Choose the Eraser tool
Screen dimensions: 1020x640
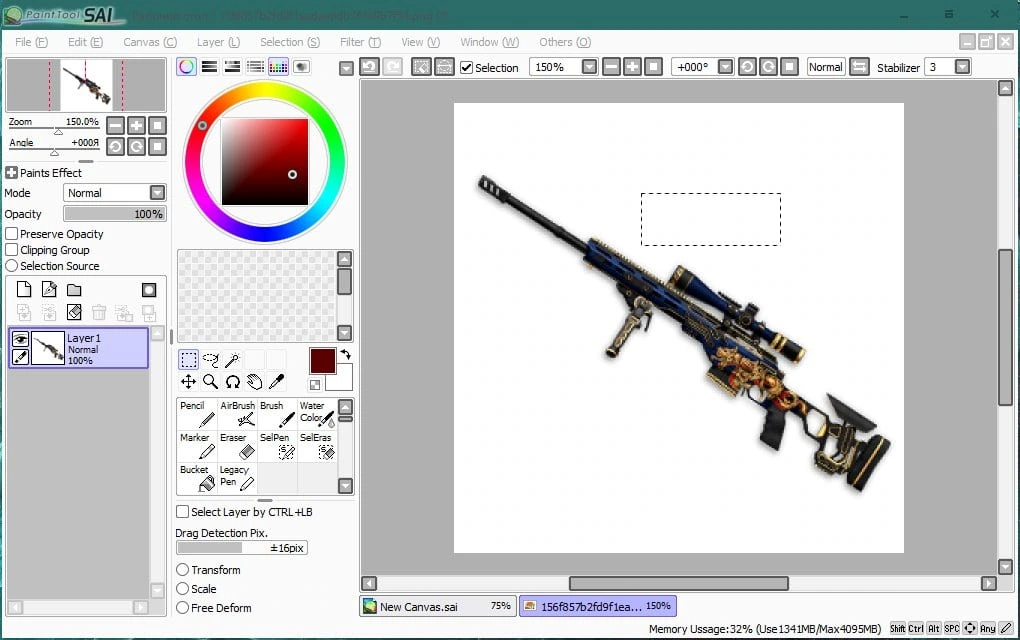coord(237,446)
